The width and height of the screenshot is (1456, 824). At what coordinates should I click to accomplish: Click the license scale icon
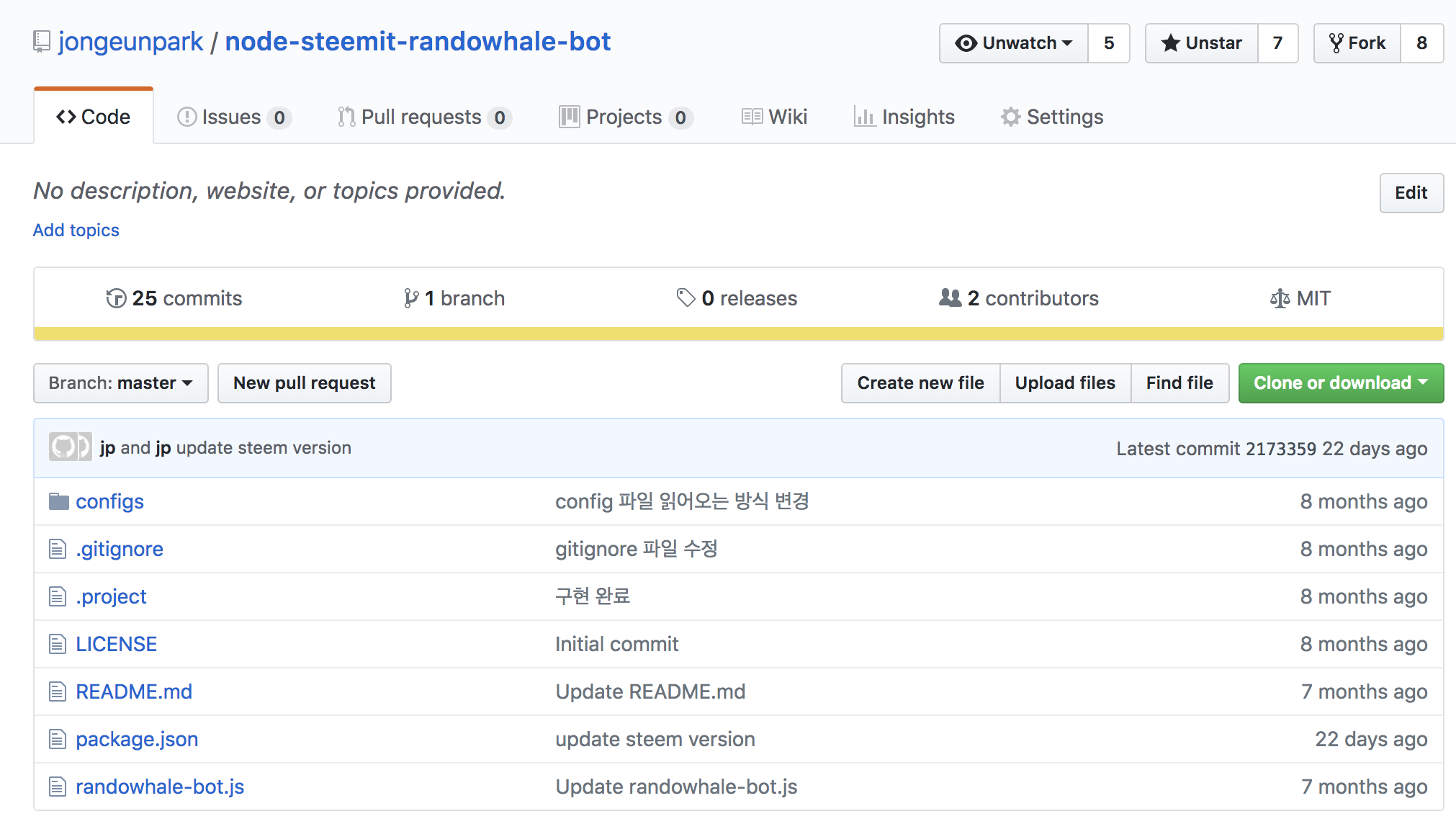(x=1280, y=298)
